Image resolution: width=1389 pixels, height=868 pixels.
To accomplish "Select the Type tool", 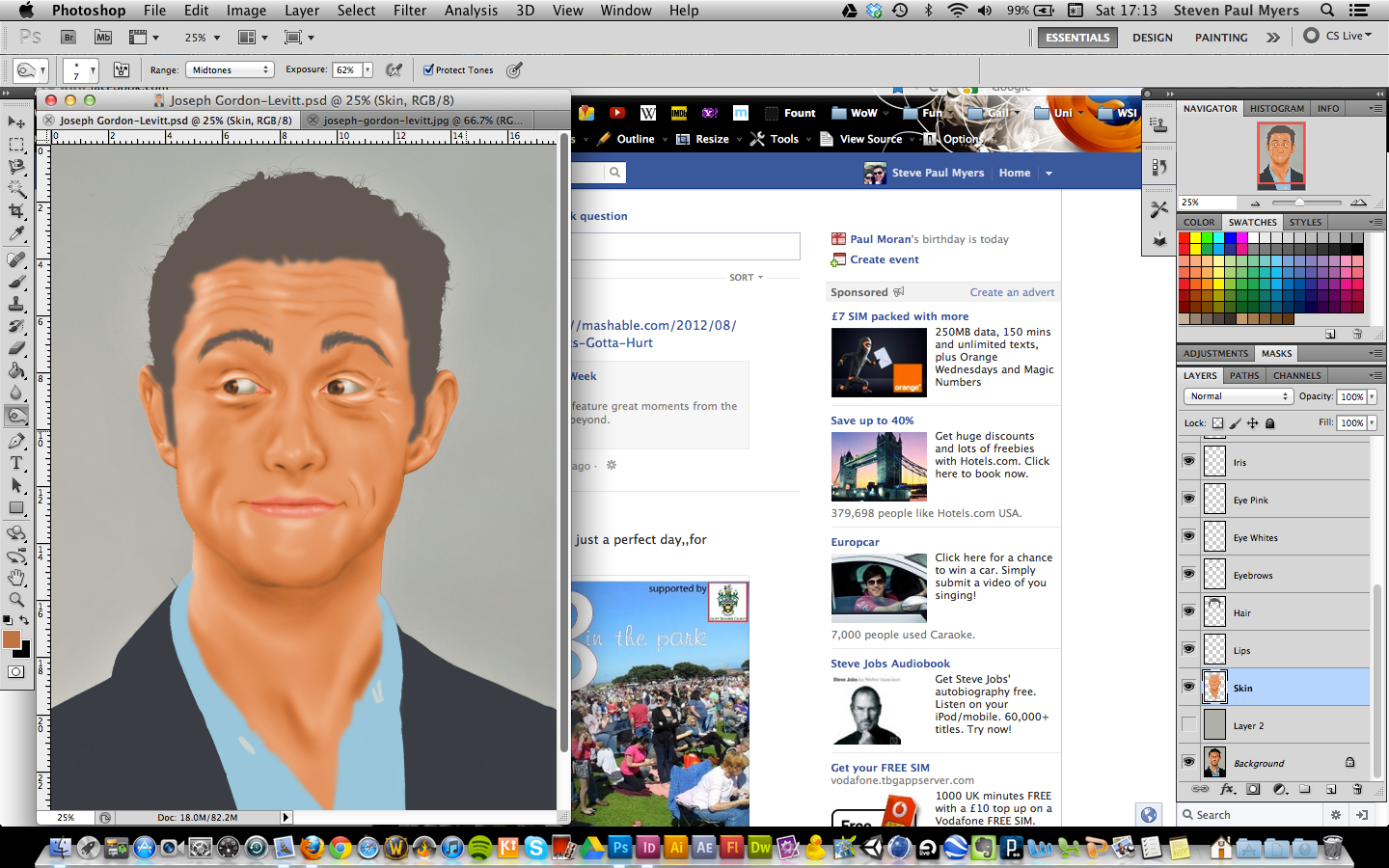I will [x=16, y=463].
